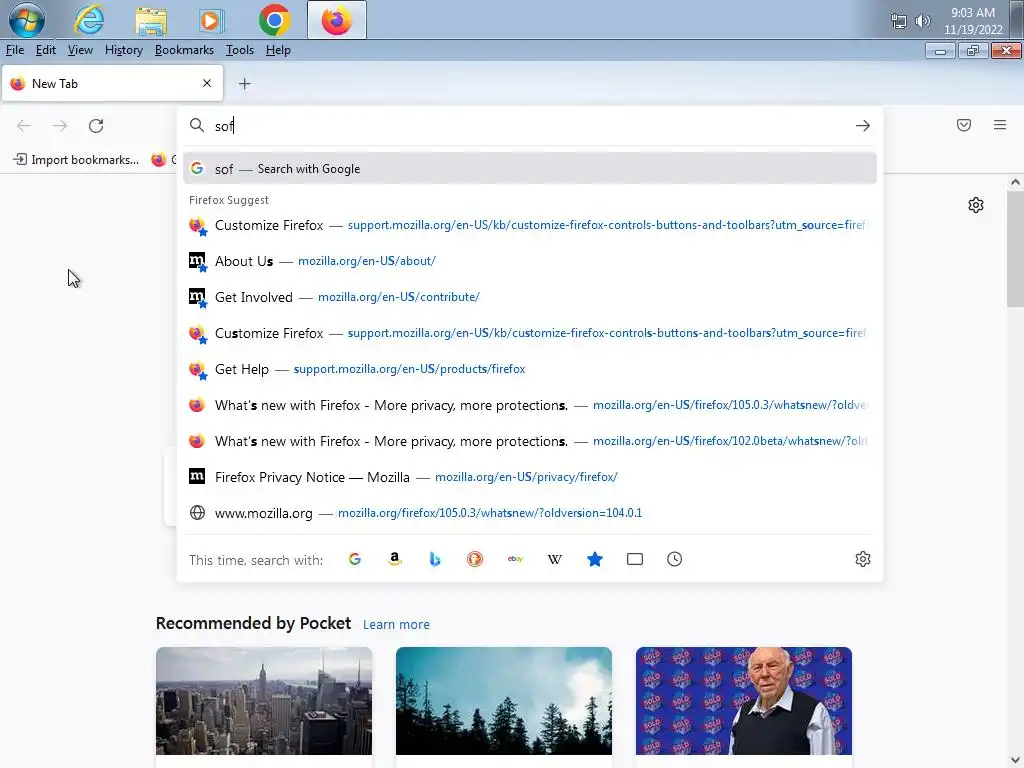
Task: Search this time with Google icon
Action: [x=355, y=559]
